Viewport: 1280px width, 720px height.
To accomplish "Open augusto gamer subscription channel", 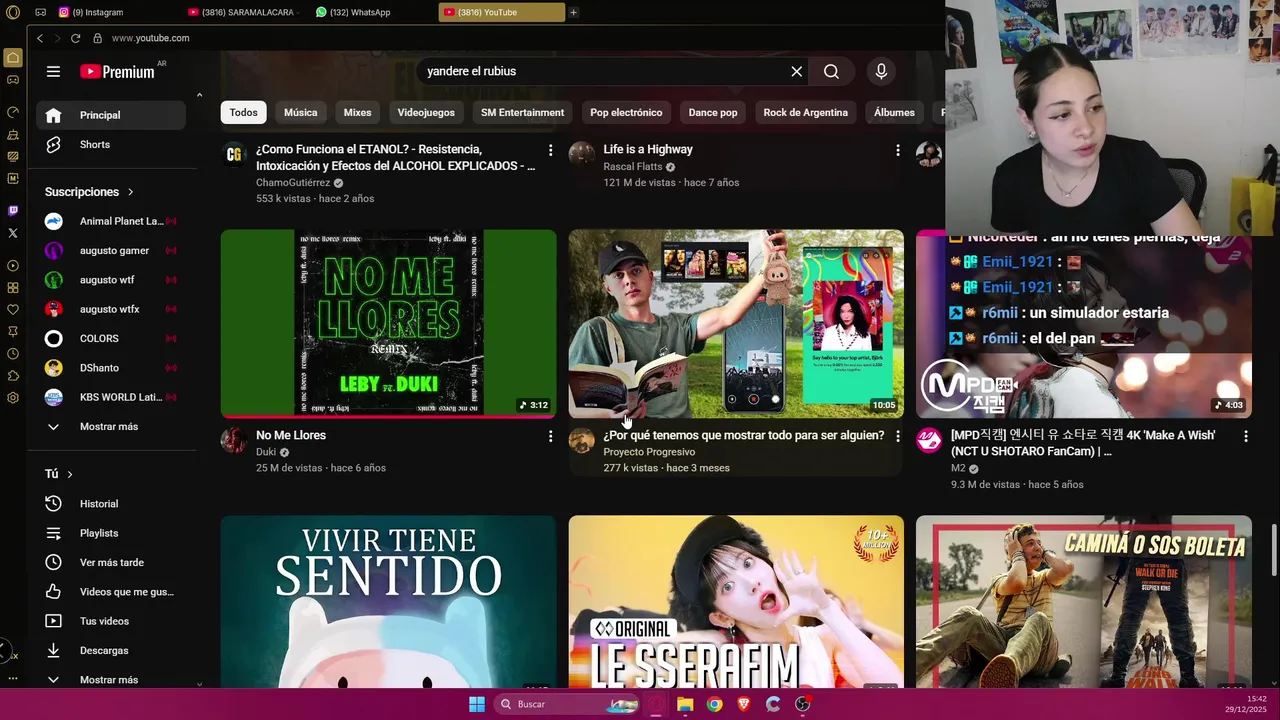I will pos(111,251).
